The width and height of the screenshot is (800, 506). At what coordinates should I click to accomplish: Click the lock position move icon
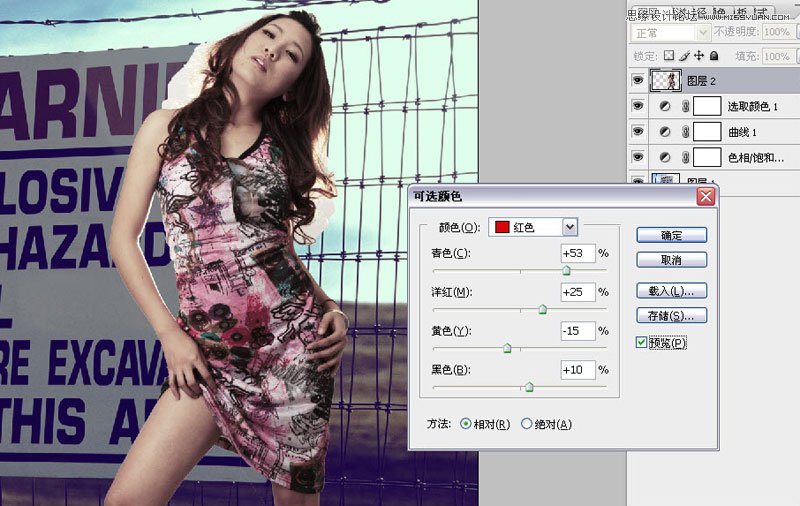tap(699, 56)
